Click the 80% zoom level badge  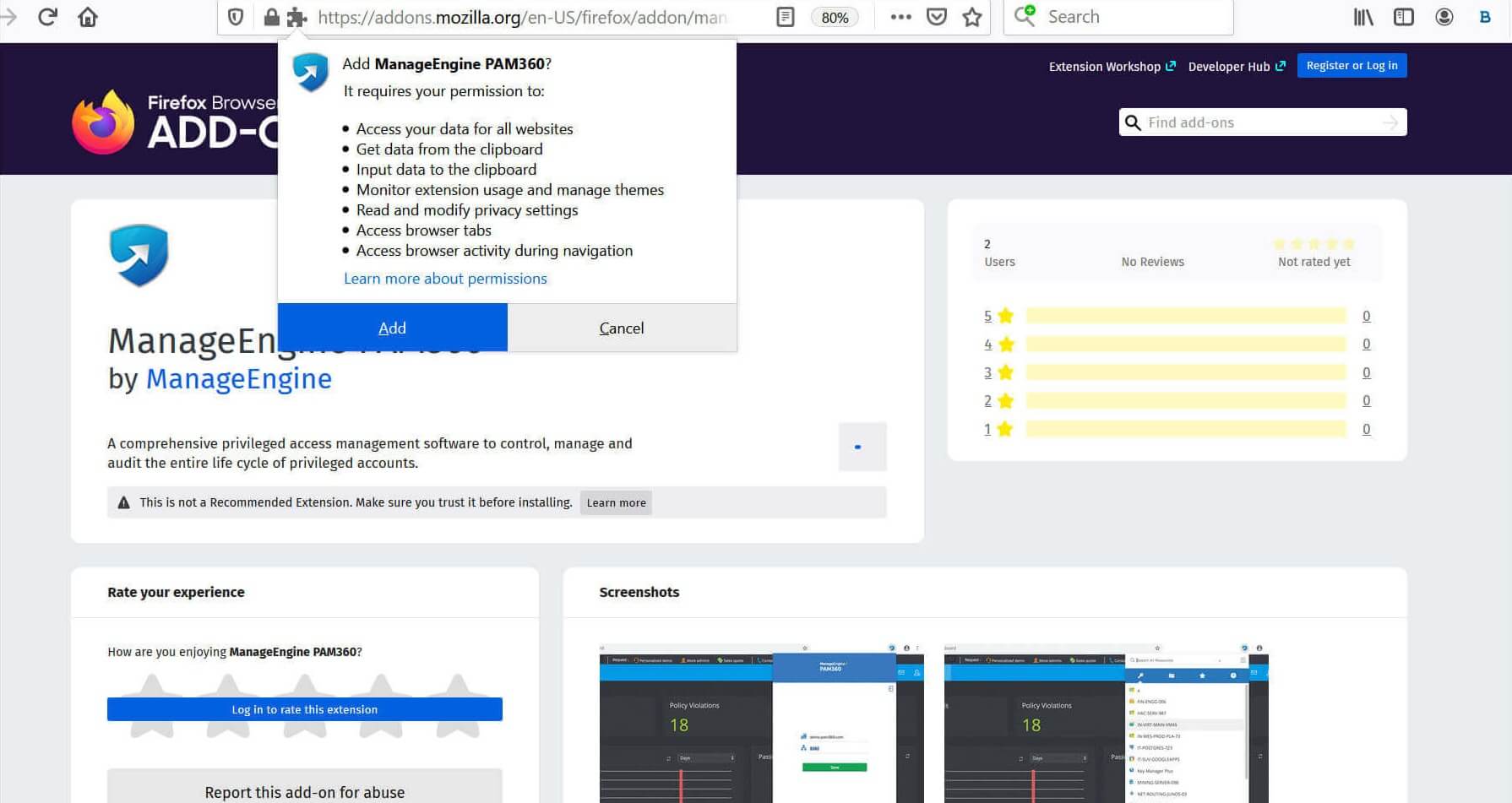(x=835, y=17)
